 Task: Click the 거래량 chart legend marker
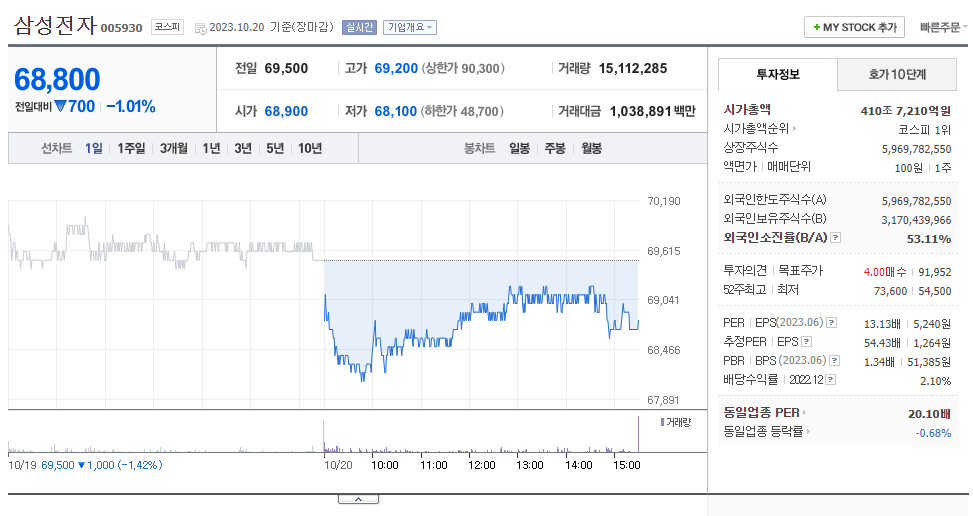point(662,422)
